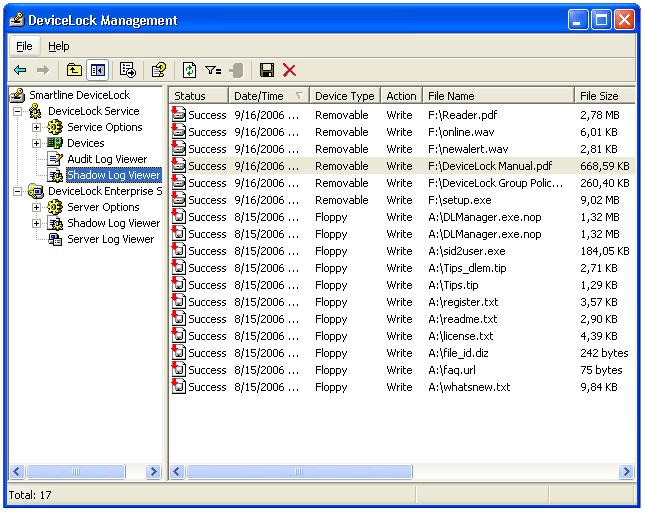The image size is (645, 512).
Task: Click the 242 bytes file size cell
Action: (604, 353)
